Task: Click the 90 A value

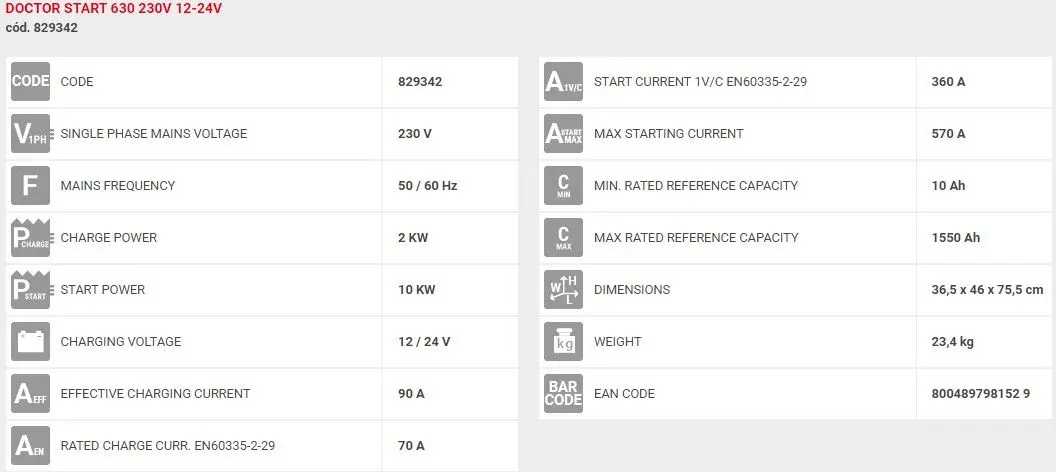Action: coord(411,393)
